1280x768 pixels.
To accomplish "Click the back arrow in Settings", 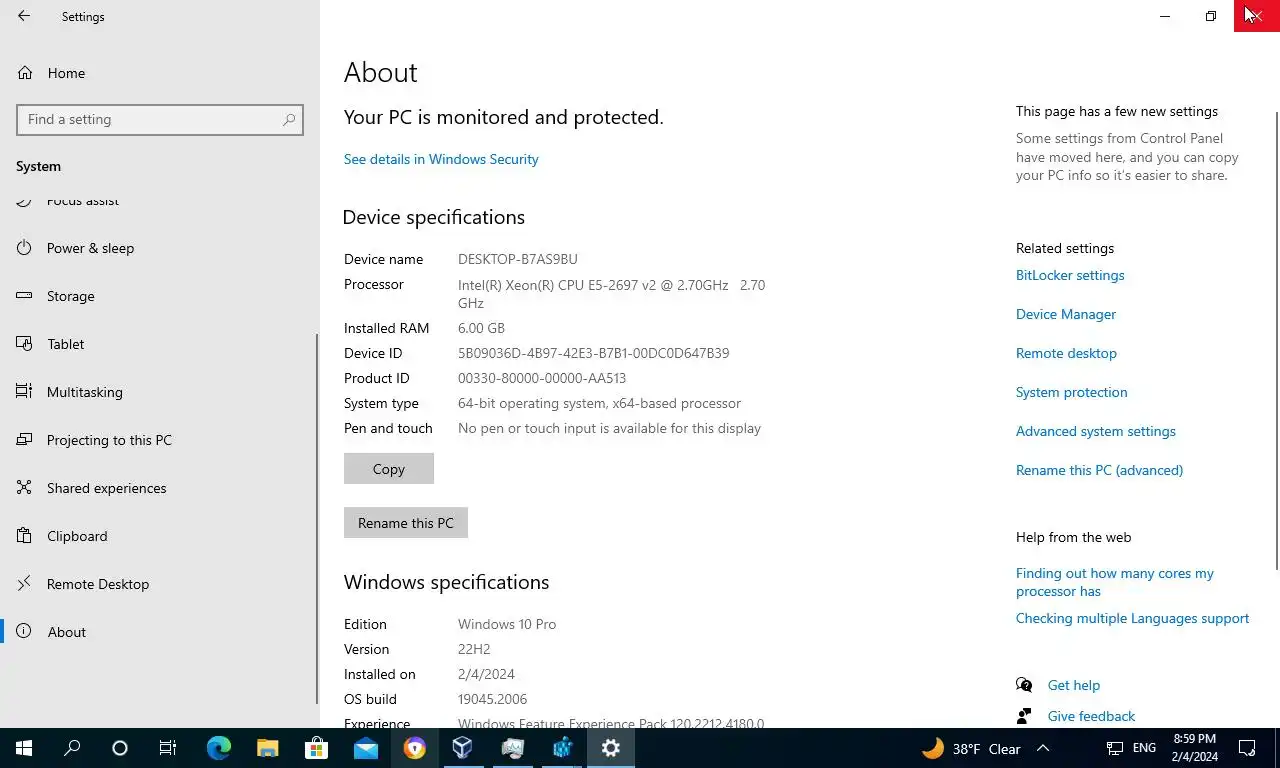I will [24, 16].
